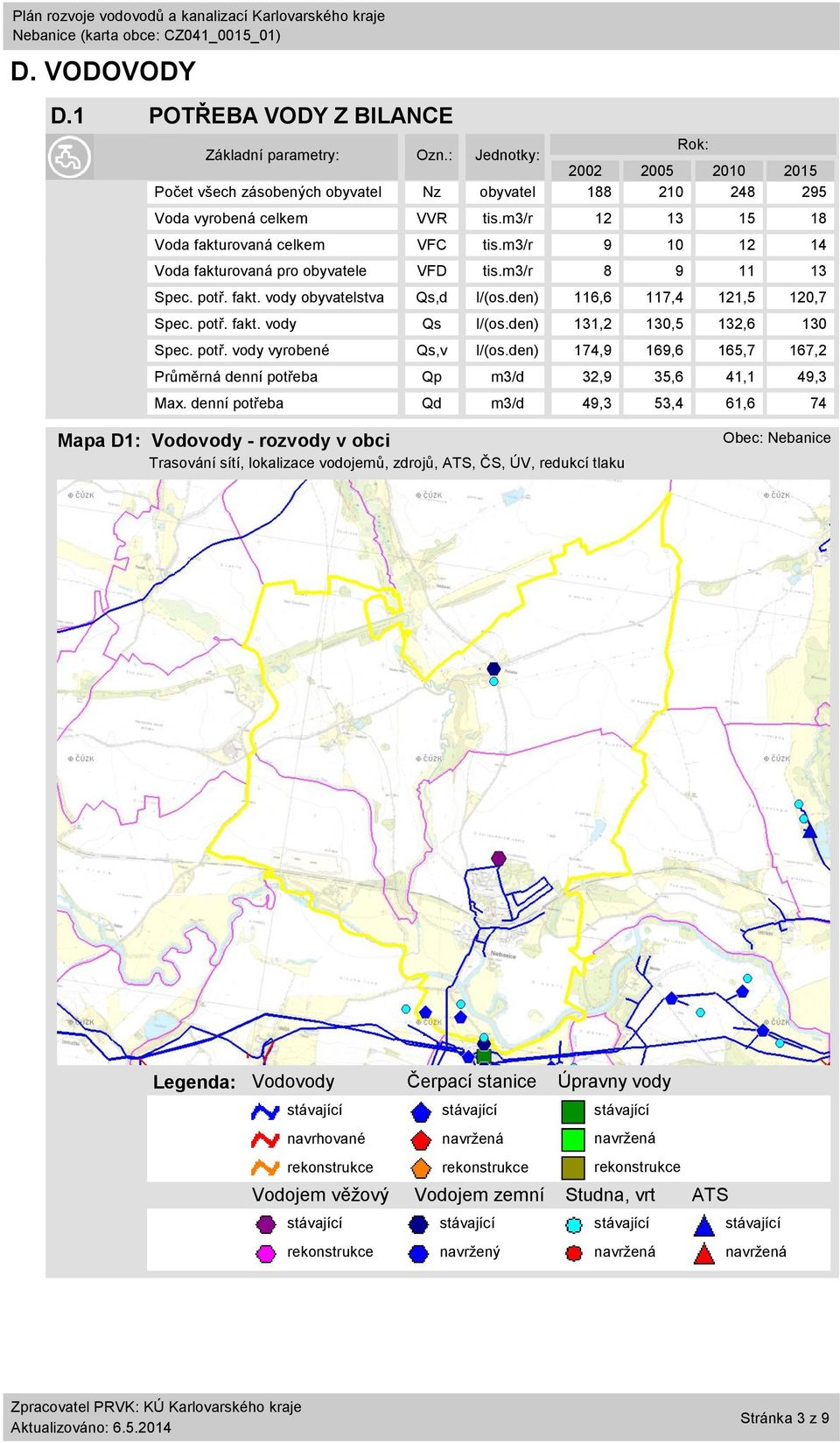The width and height of the screenshot is (840, 1443).
Task: Click the 'Voda vyrobená celkem' row label
Action: click(231, 219)
